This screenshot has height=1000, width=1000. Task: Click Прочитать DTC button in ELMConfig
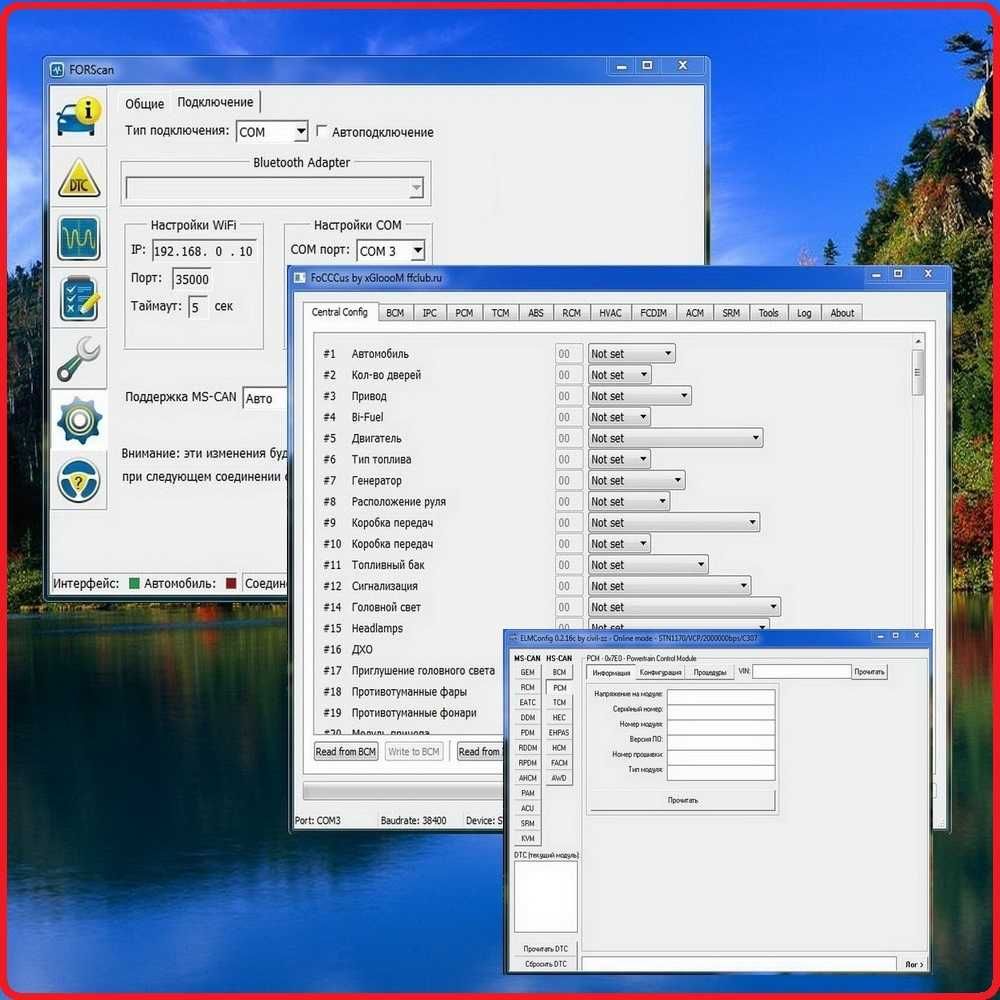tap(545, 949)
